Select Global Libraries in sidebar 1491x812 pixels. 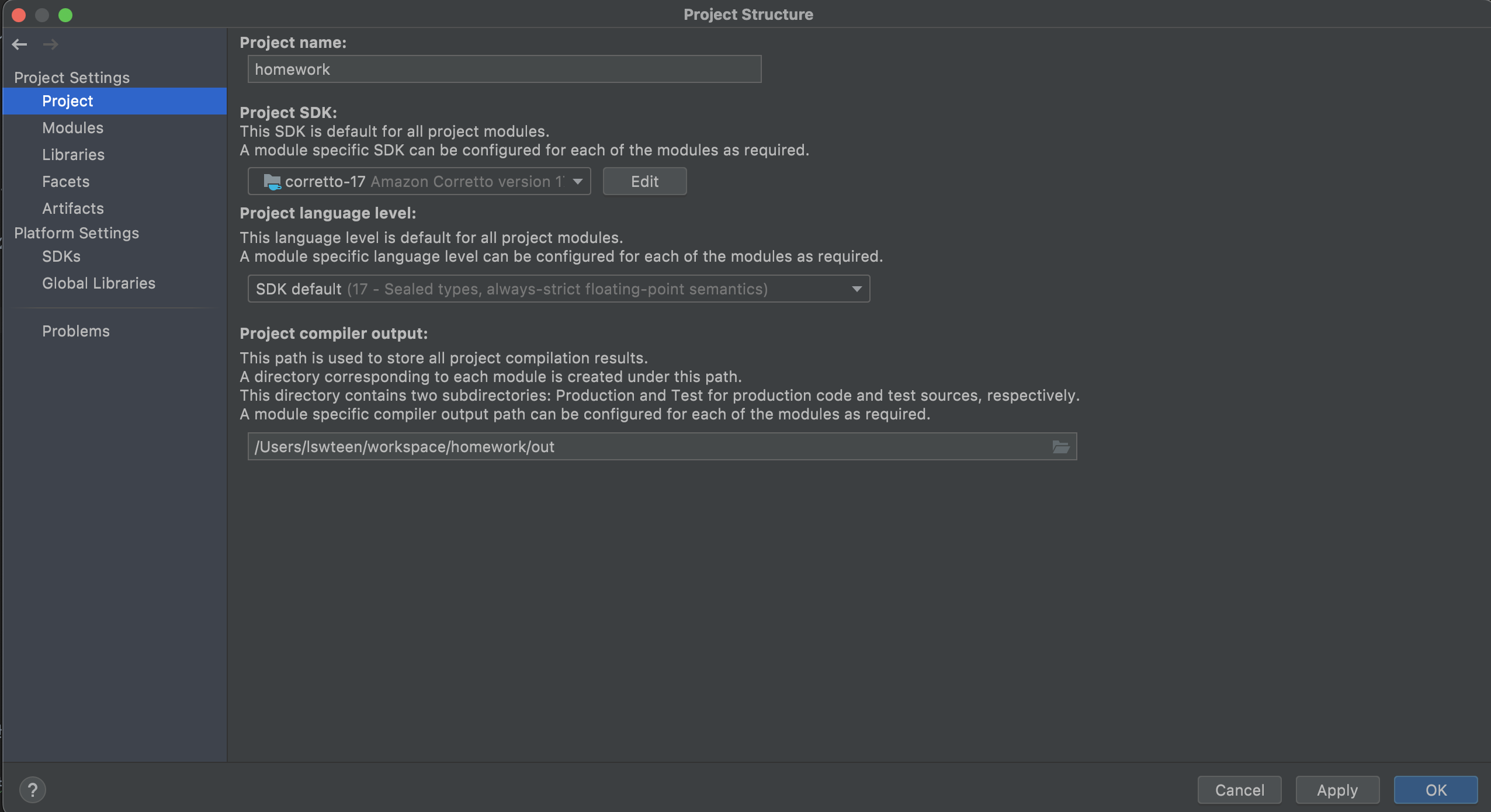click(x=99, y=283)
